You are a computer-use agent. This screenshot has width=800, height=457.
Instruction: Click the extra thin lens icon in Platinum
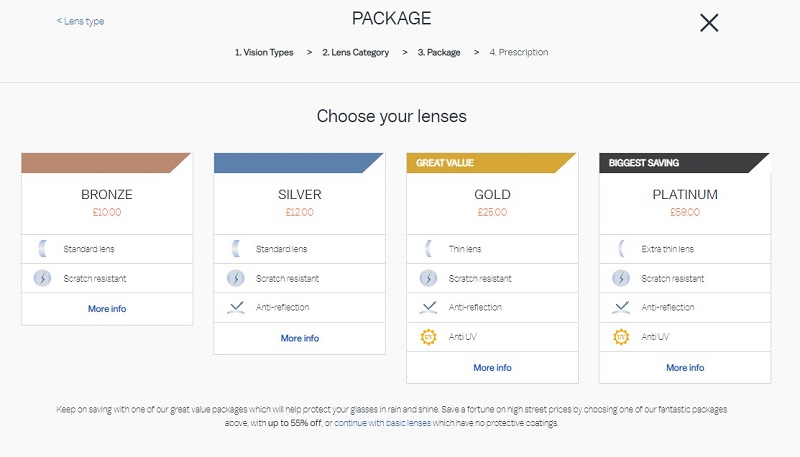(621, 249)
